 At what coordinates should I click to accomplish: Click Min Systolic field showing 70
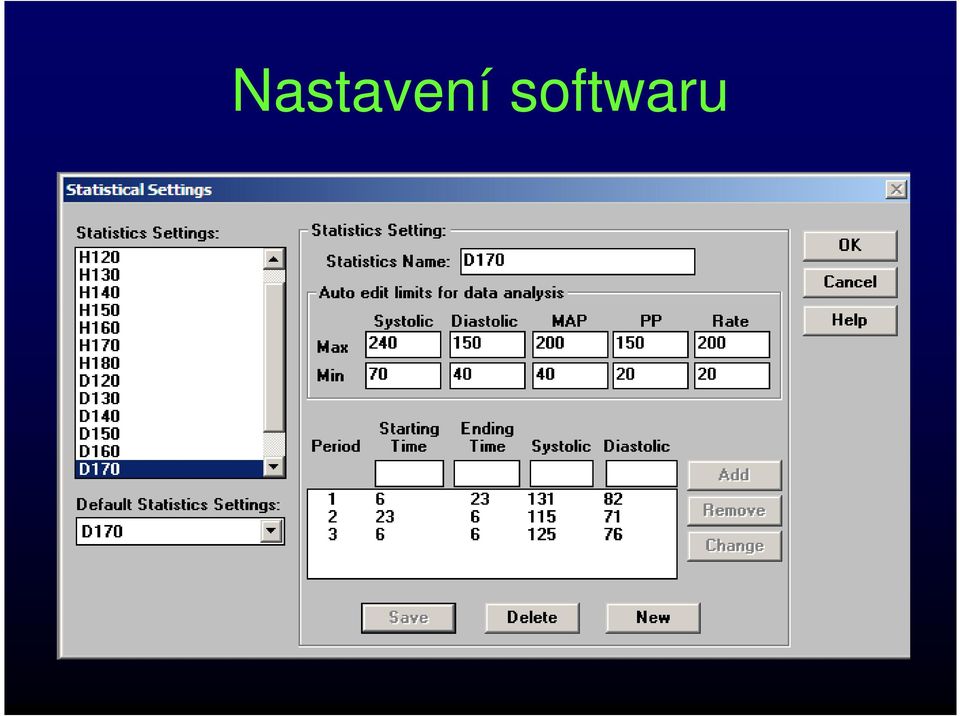point(403,375)
